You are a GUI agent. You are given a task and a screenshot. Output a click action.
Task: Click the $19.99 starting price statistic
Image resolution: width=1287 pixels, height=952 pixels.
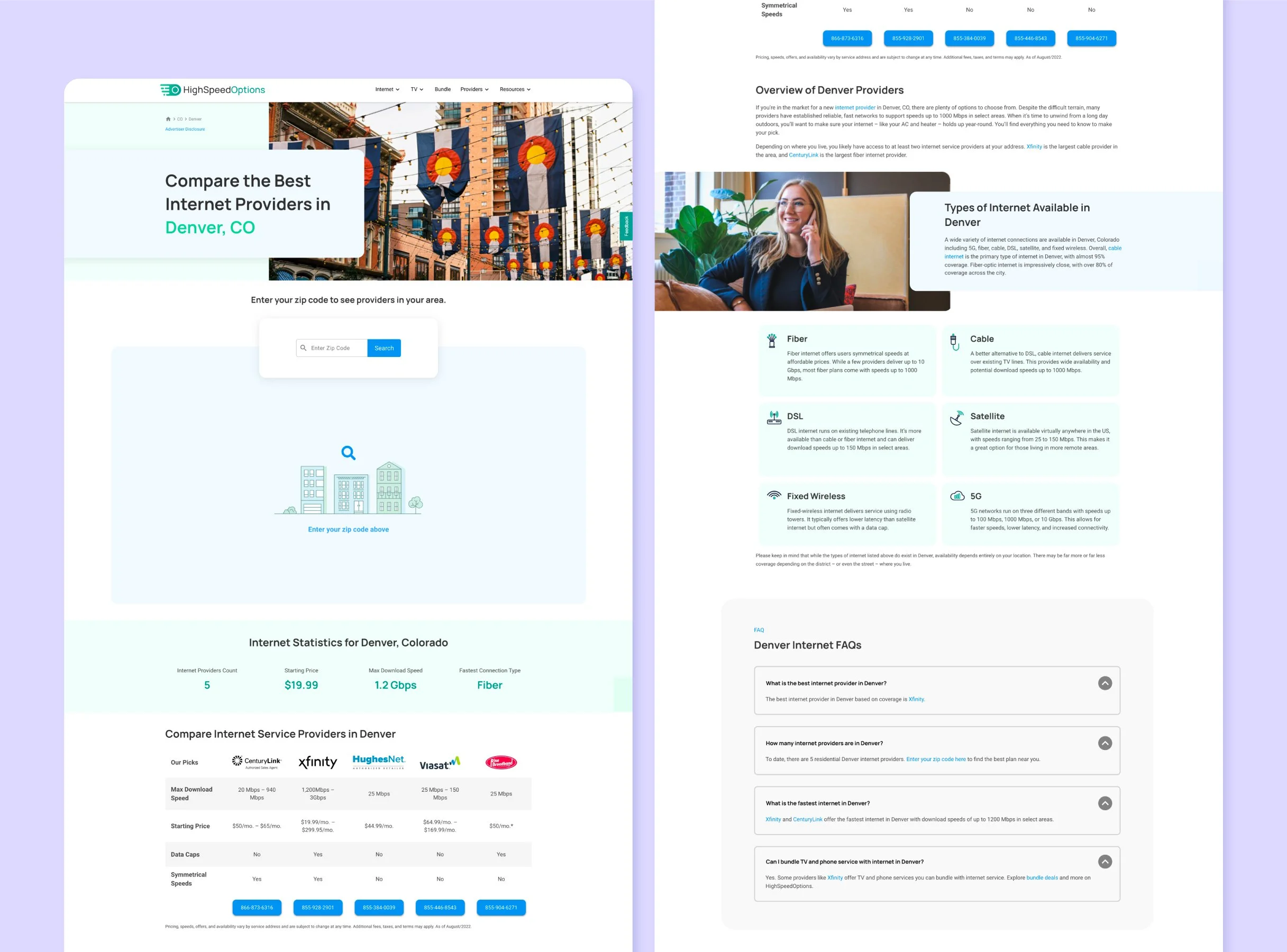301,685
